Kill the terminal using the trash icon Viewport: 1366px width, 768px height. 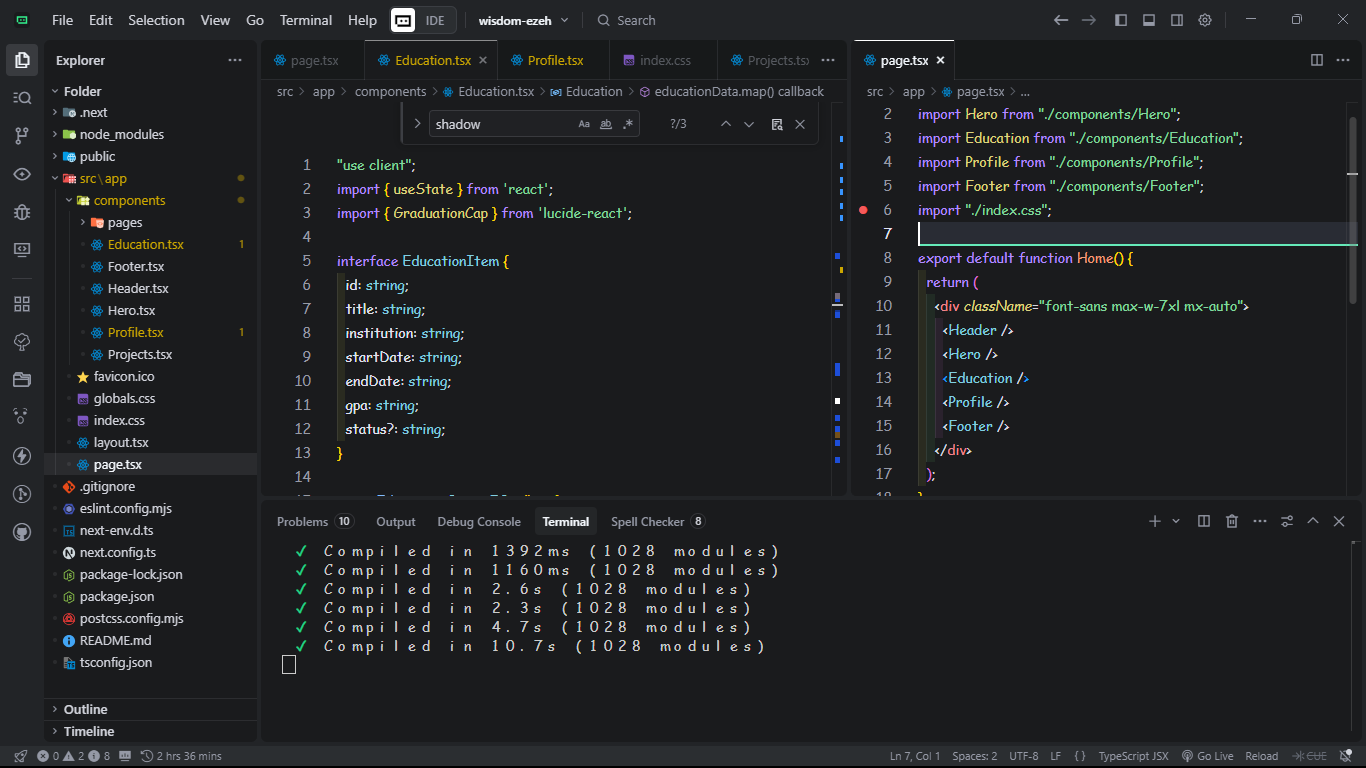click(x=1231, y=521)
